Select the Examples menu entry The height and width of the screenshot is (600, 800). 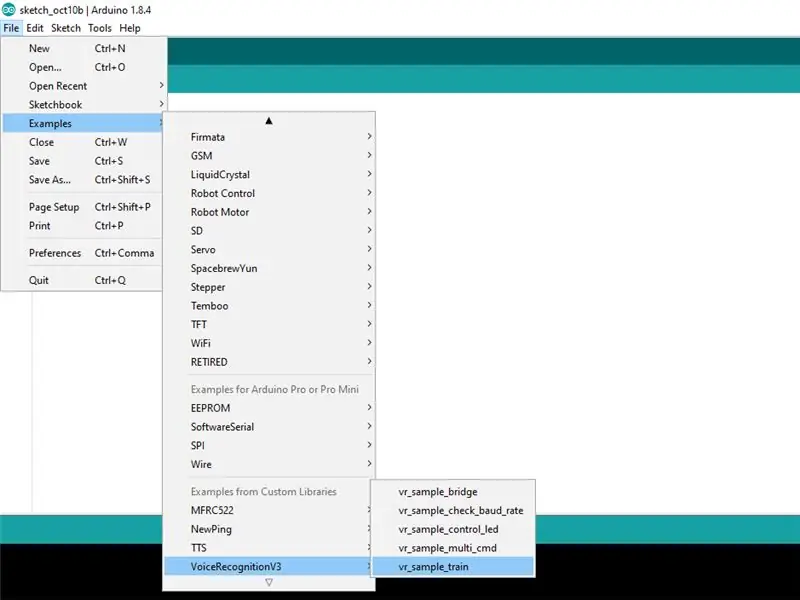pyautogui.click(x=84, y=123)
